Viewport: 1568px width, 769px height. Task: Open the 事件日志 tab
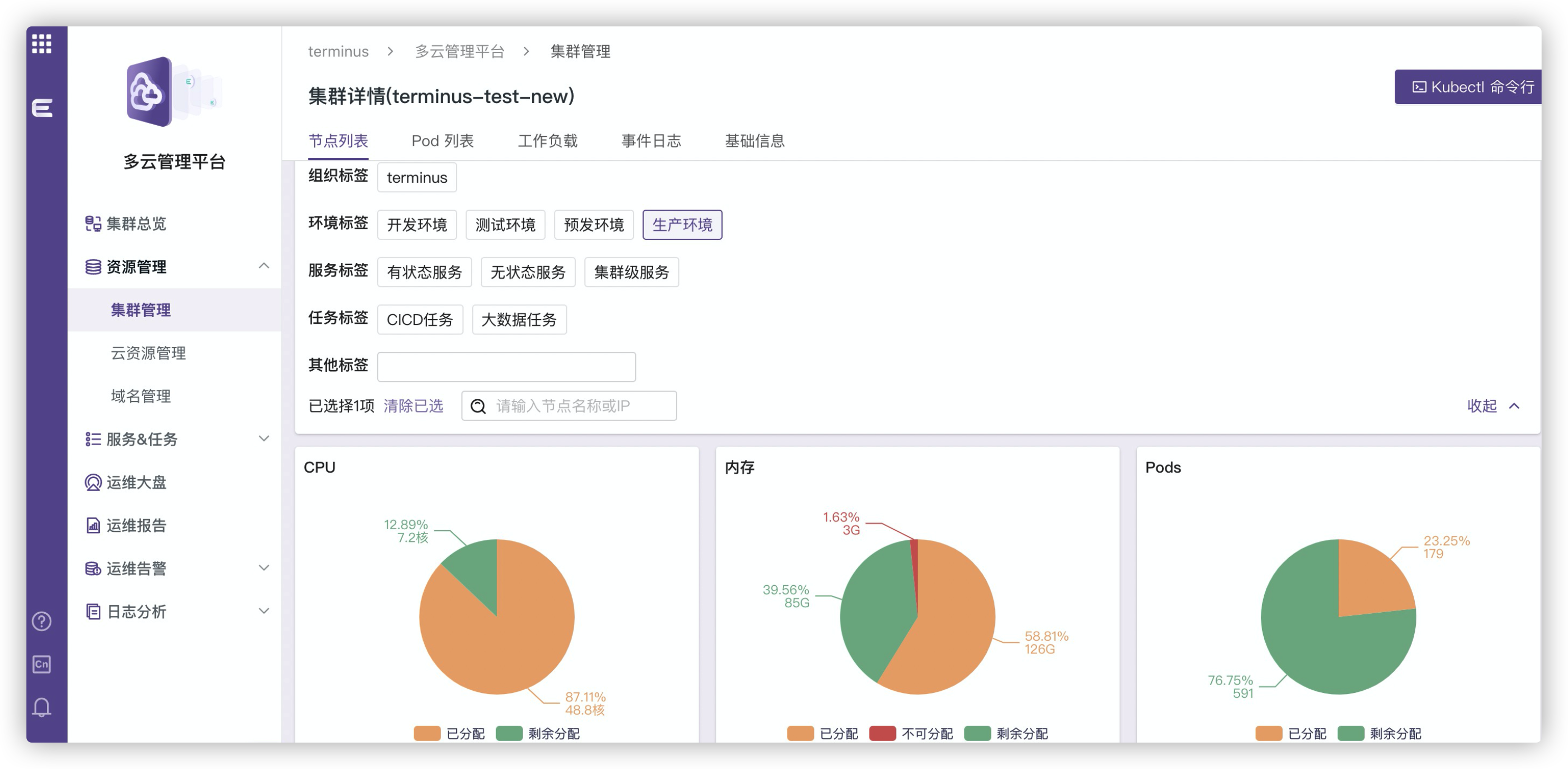650,140
